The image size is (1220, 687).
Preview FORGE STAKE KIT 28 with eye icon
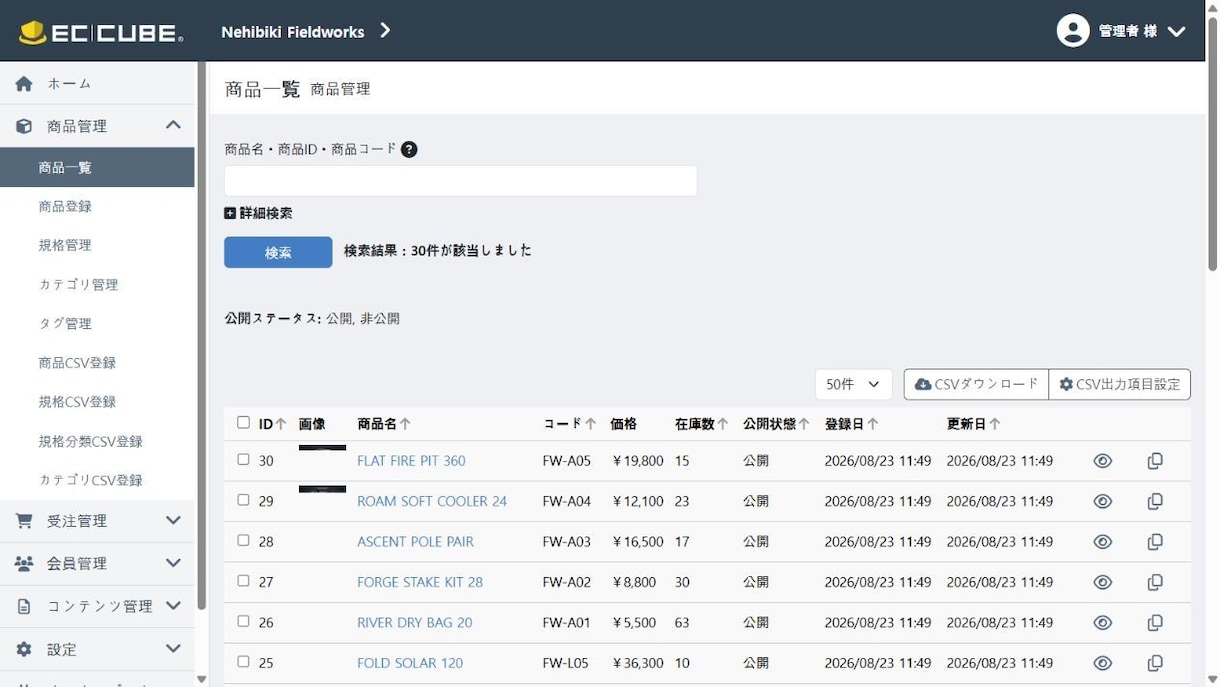tap(1103, 582)
